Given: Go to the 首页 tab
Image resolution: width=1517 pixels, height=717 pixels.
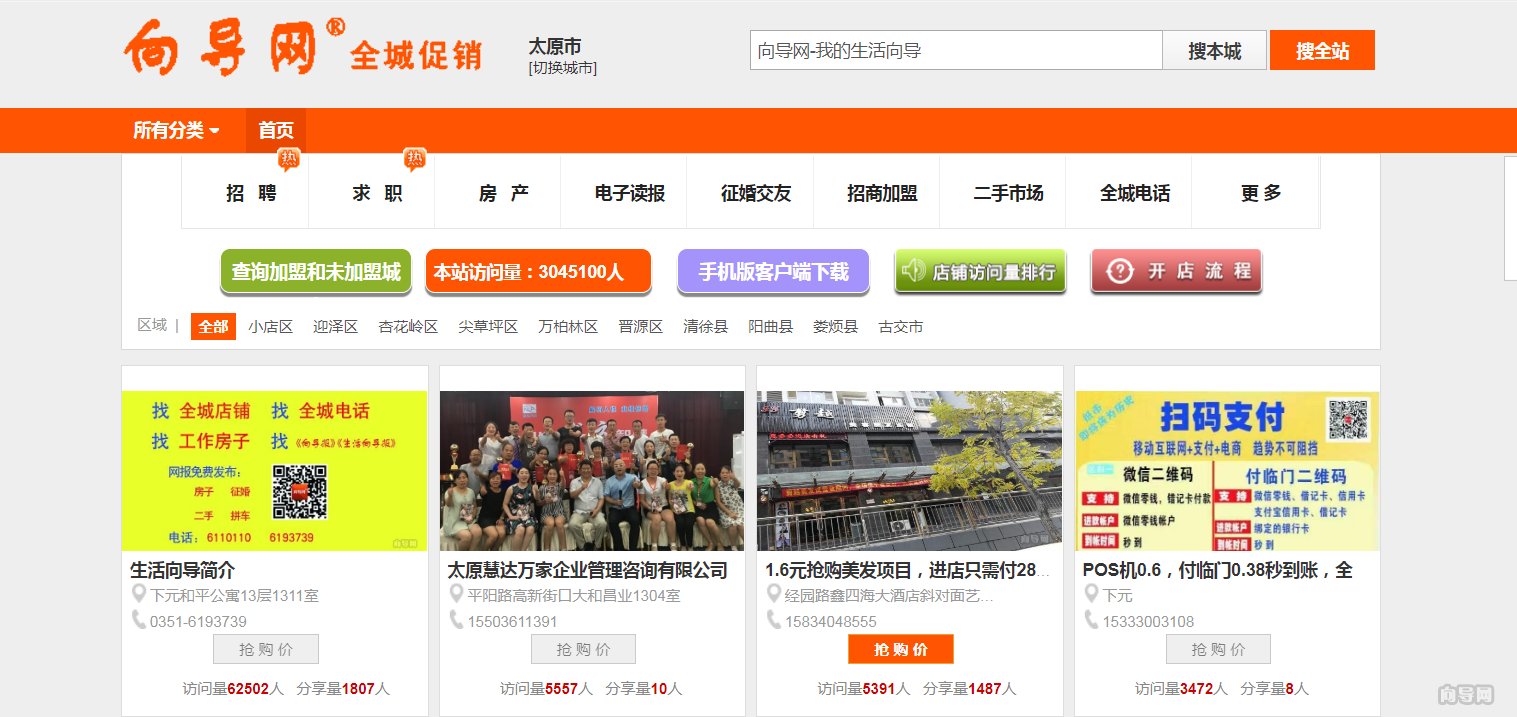Looking at the screenshot, I should coord(276,131).
